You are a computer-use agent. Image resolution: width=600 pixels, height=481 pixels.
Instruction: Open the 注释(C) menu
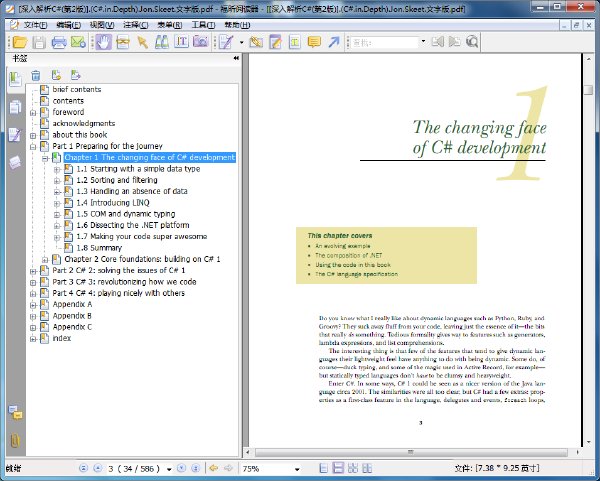coord(135,25)
